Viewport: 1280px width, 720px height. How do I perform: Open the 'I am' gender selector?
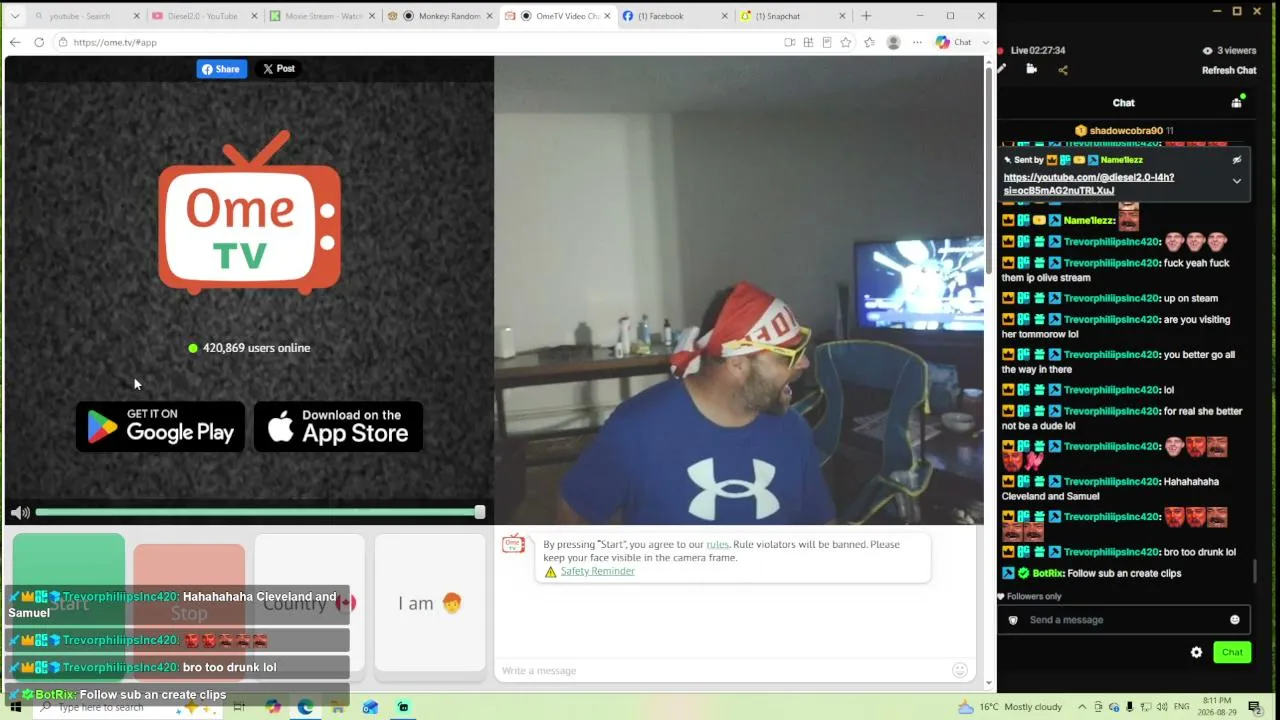click(429, 603)
